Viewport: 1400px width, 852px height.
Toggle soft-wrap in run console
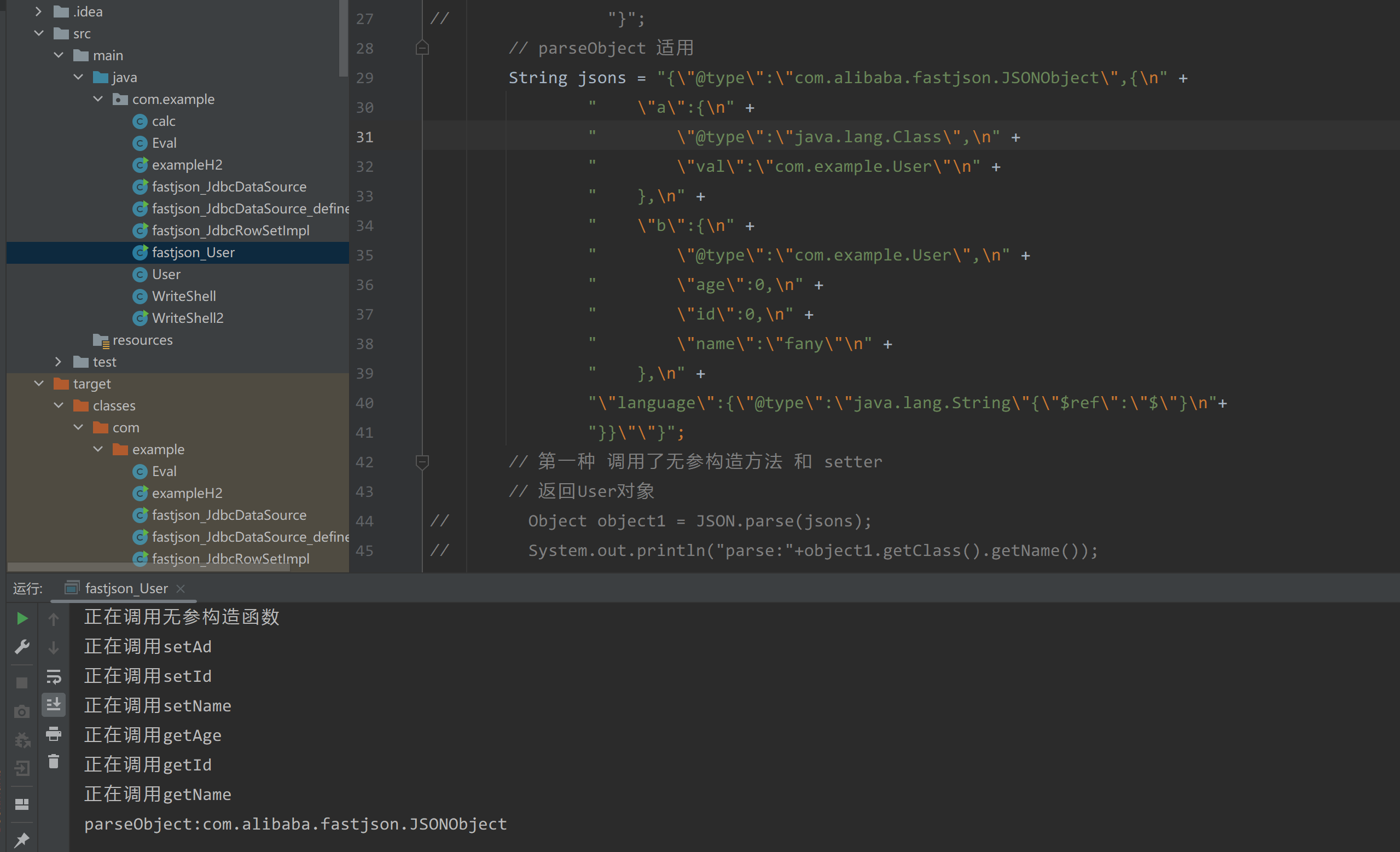pyautogui.click(x=54, y=676)
